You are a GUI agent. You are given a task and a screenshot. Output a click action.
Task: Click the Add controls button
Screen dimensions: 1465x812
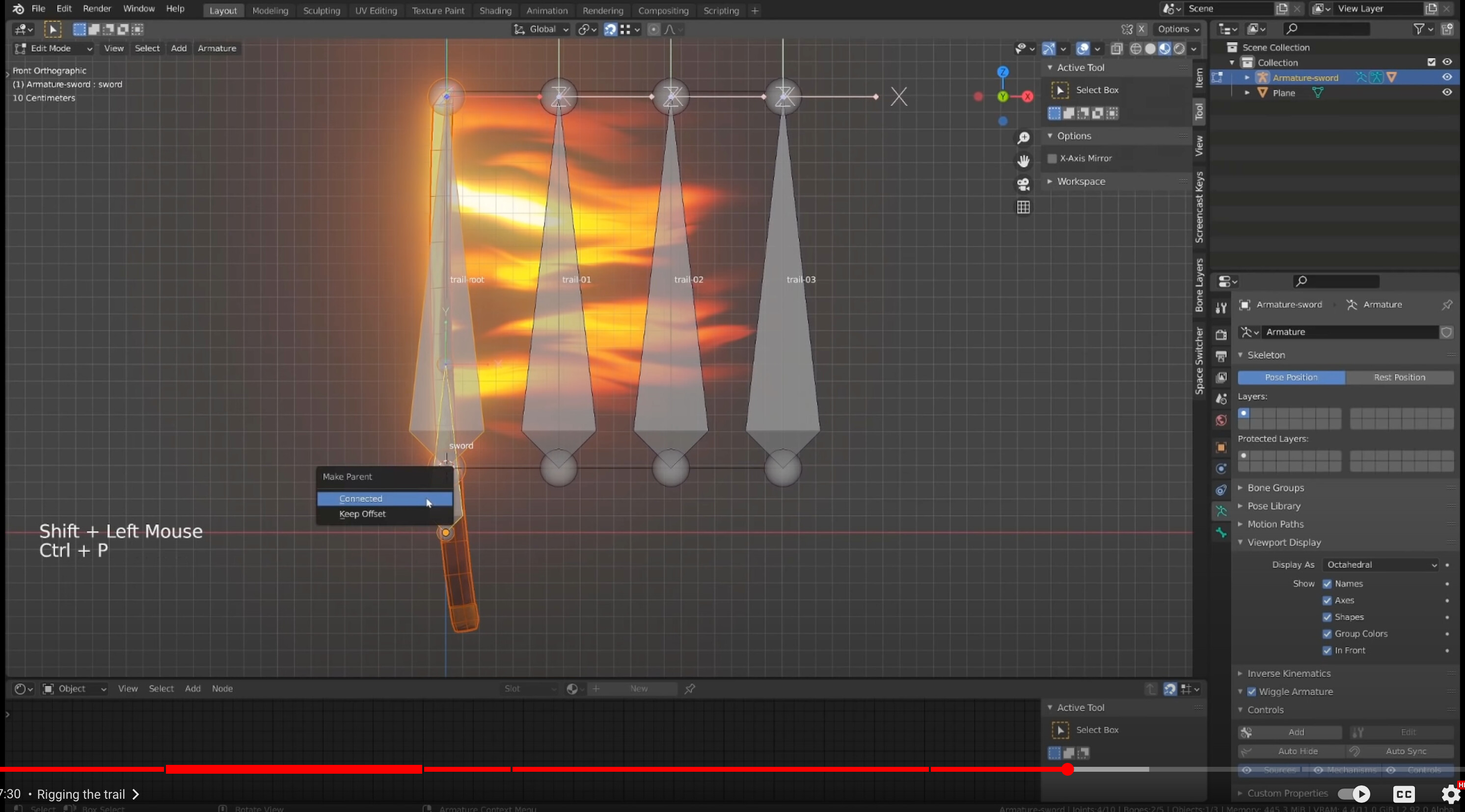point(1290,732)
